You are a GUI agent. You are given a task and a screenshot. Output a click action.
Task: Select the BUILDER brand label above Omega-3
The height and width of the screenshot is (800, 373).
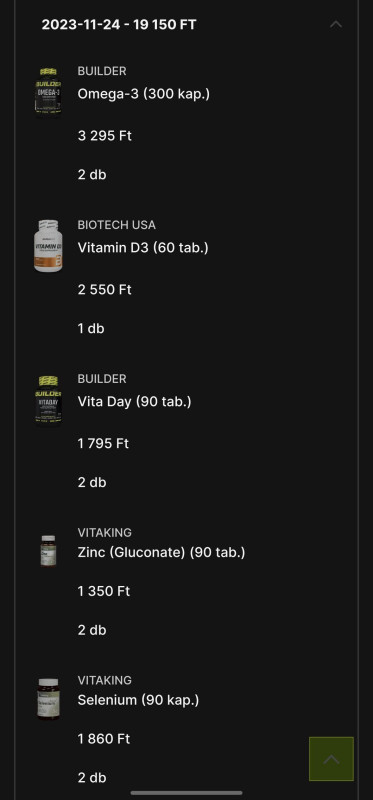(102, 71)
